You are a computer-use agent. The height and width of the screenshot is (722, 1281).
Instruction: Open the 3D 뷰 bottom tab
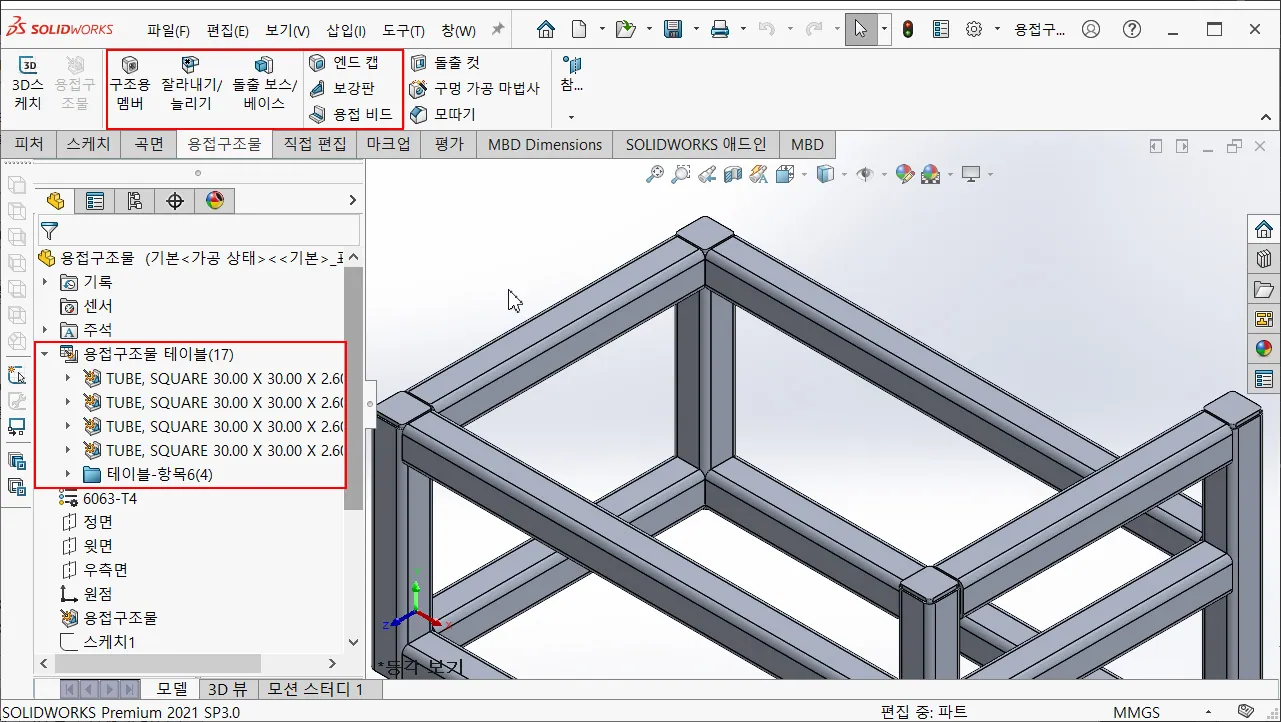[227, 689]
